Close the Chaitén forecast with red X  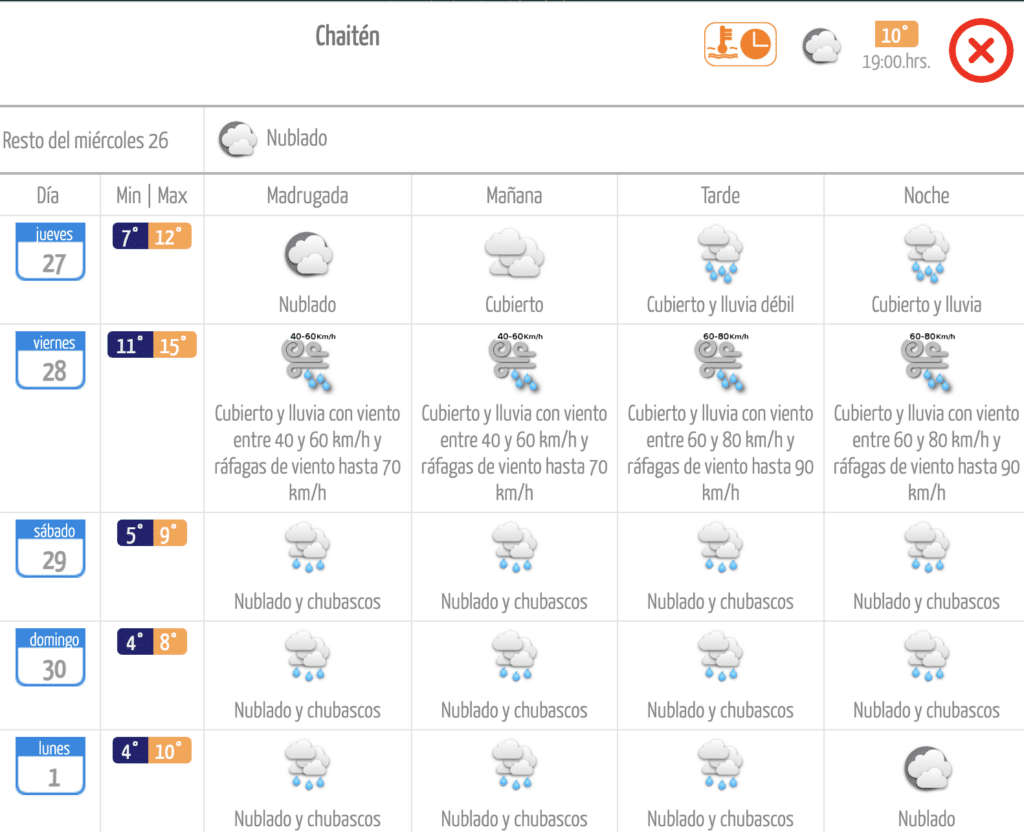pyautogui.click(x=980, y=50)
